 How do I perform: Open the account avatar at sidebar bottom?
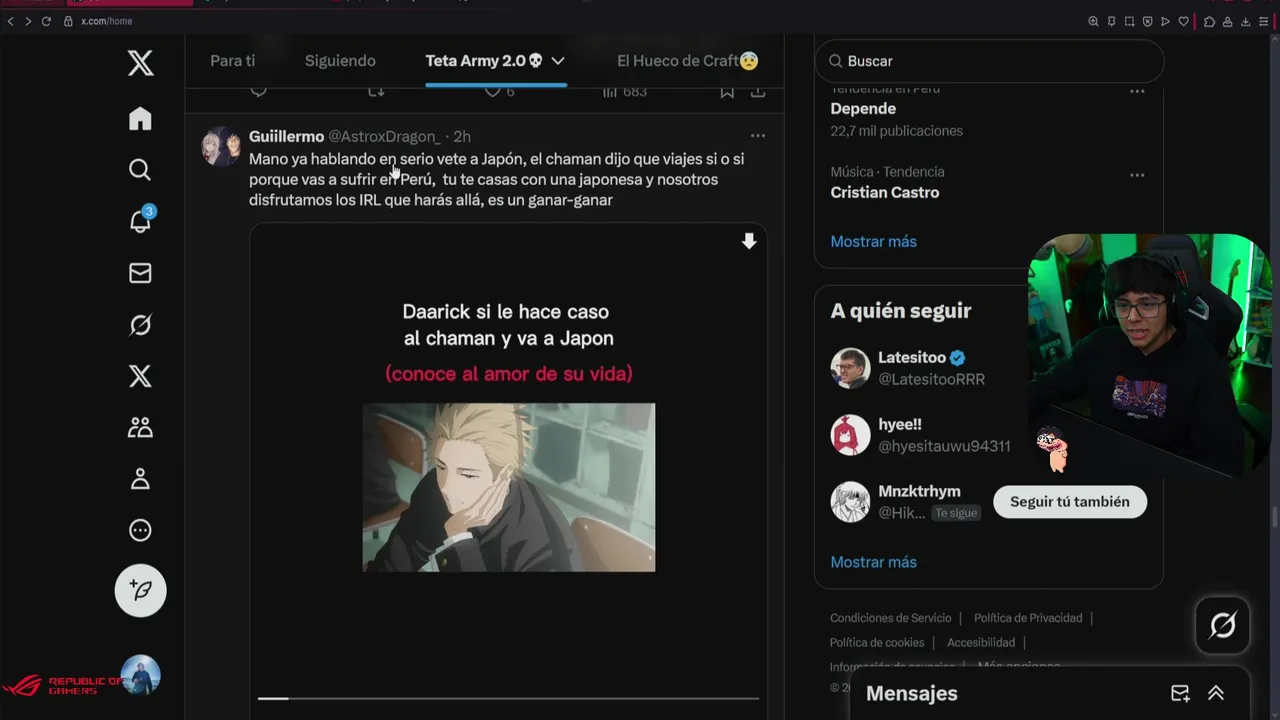click(140, 675)
